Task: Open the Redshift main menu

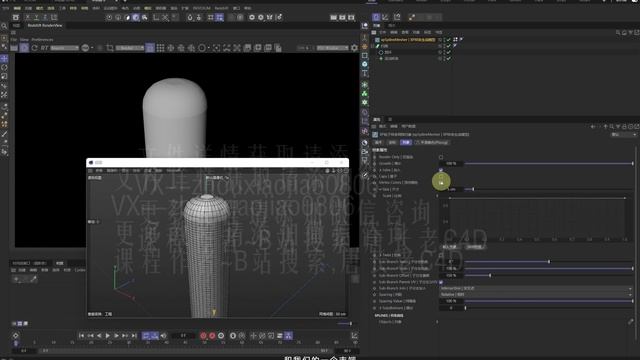Action: [222, 8]
